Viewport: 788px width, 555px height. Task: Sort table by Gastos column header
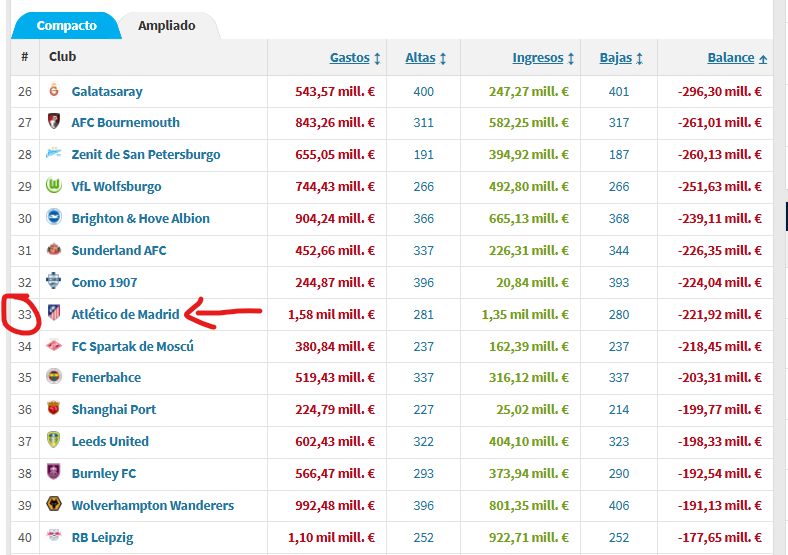point(349,58)
